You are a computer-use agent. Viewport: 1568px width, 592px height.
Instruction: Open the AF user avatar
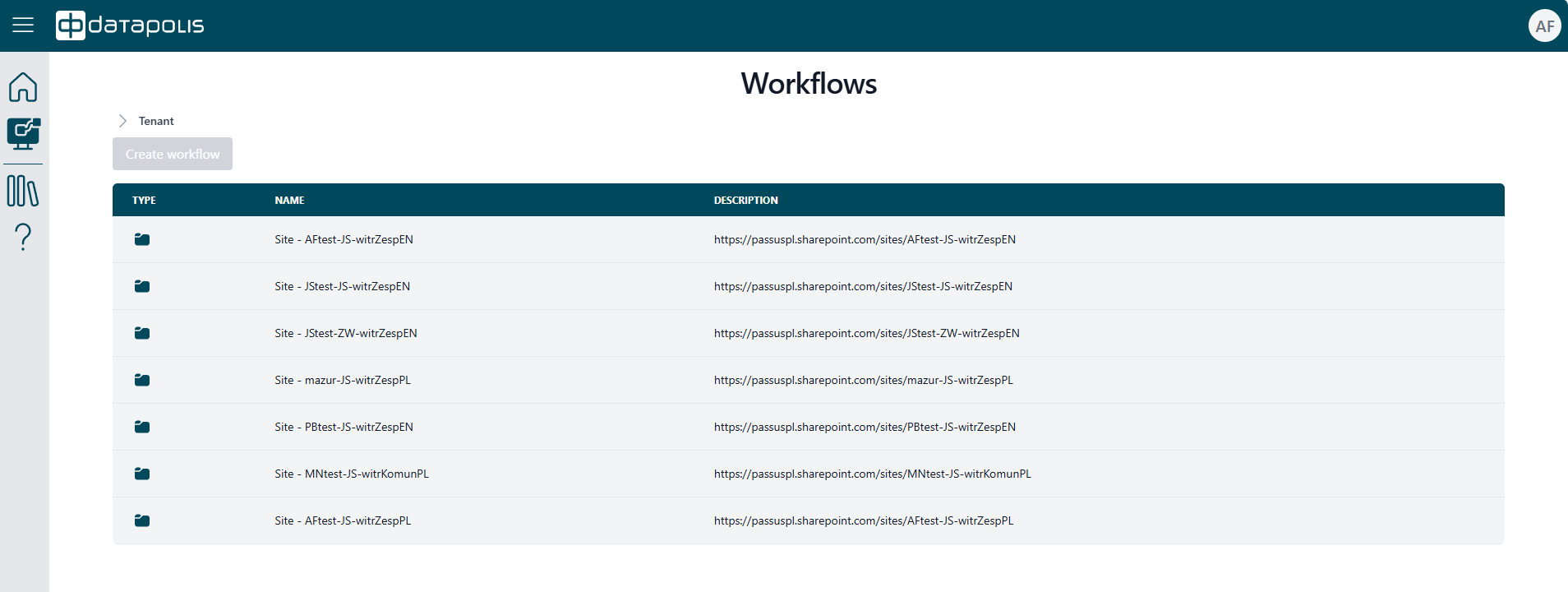[1544, 25]
